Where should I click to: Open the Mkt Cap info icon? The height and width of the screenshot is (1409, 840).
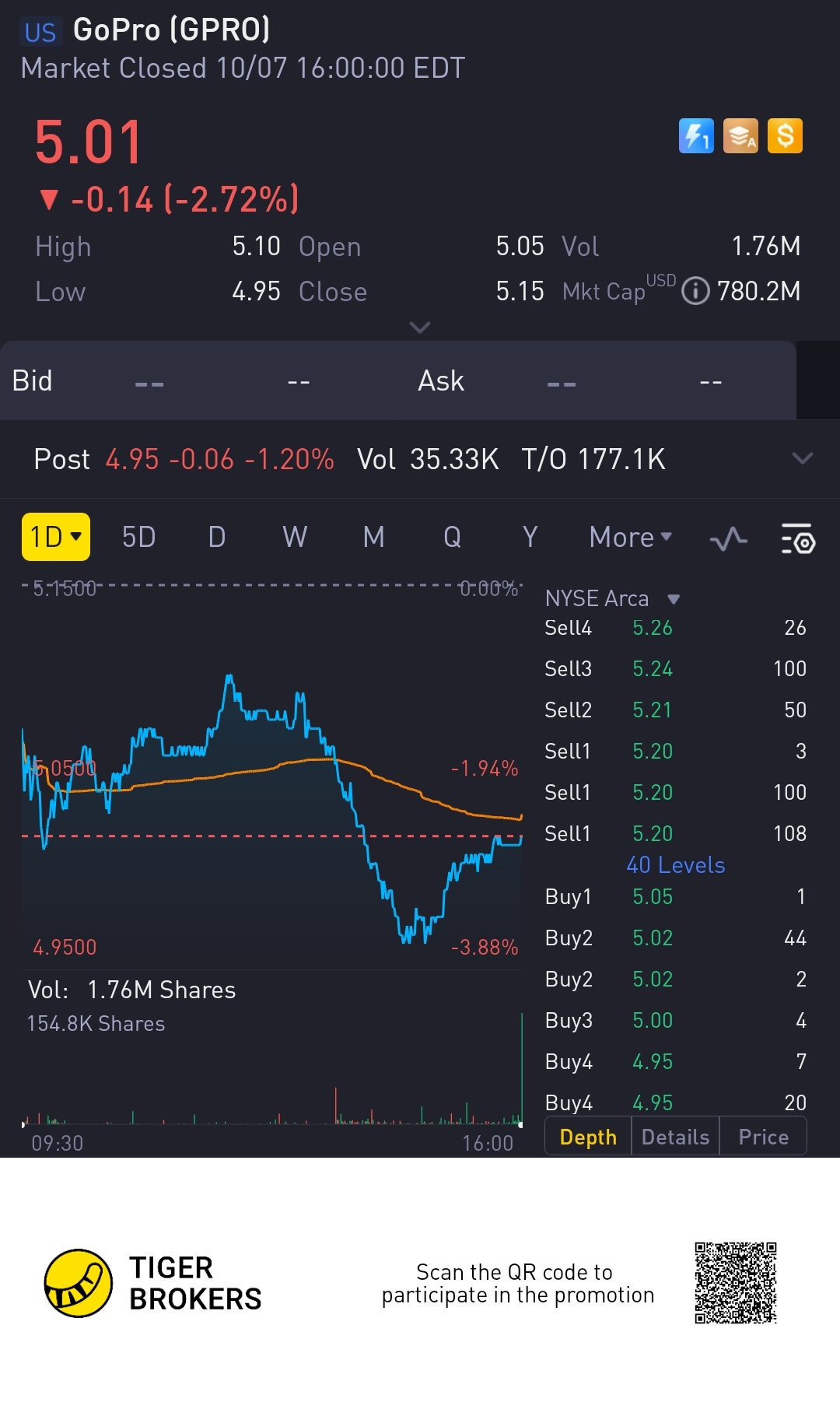[x=695, y=291]
